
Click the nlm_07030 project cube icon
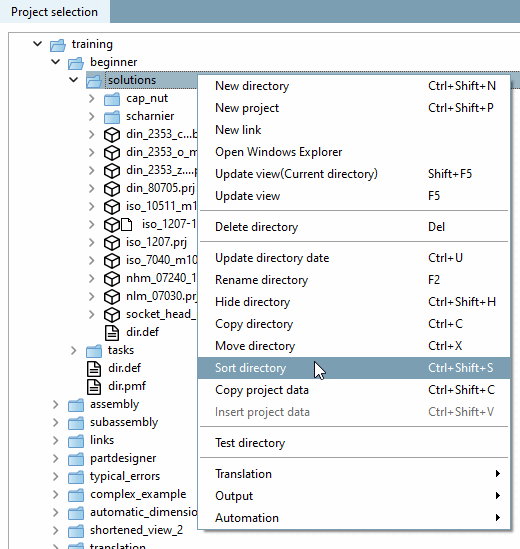(x=112, y=297)
